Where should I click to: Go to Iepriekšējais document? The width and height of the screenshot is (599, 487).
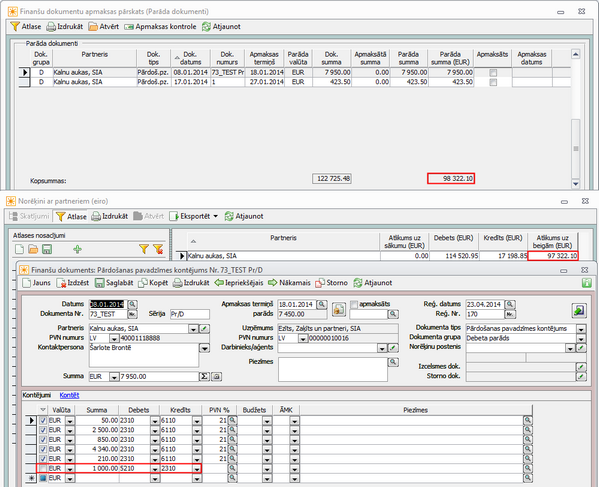point(239,283)
